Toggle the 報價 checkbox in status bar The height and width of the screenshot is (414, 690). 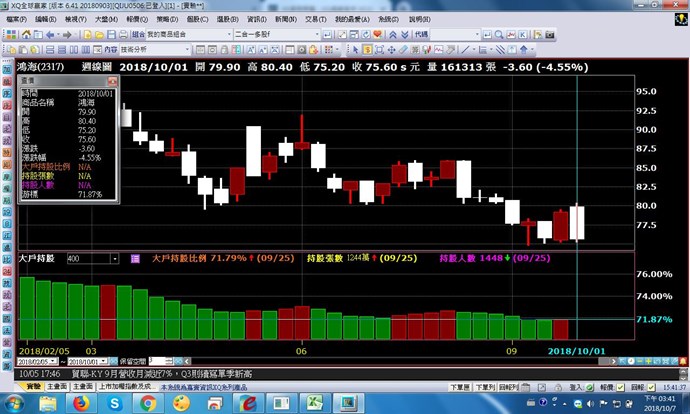click(x=617, y=385)
